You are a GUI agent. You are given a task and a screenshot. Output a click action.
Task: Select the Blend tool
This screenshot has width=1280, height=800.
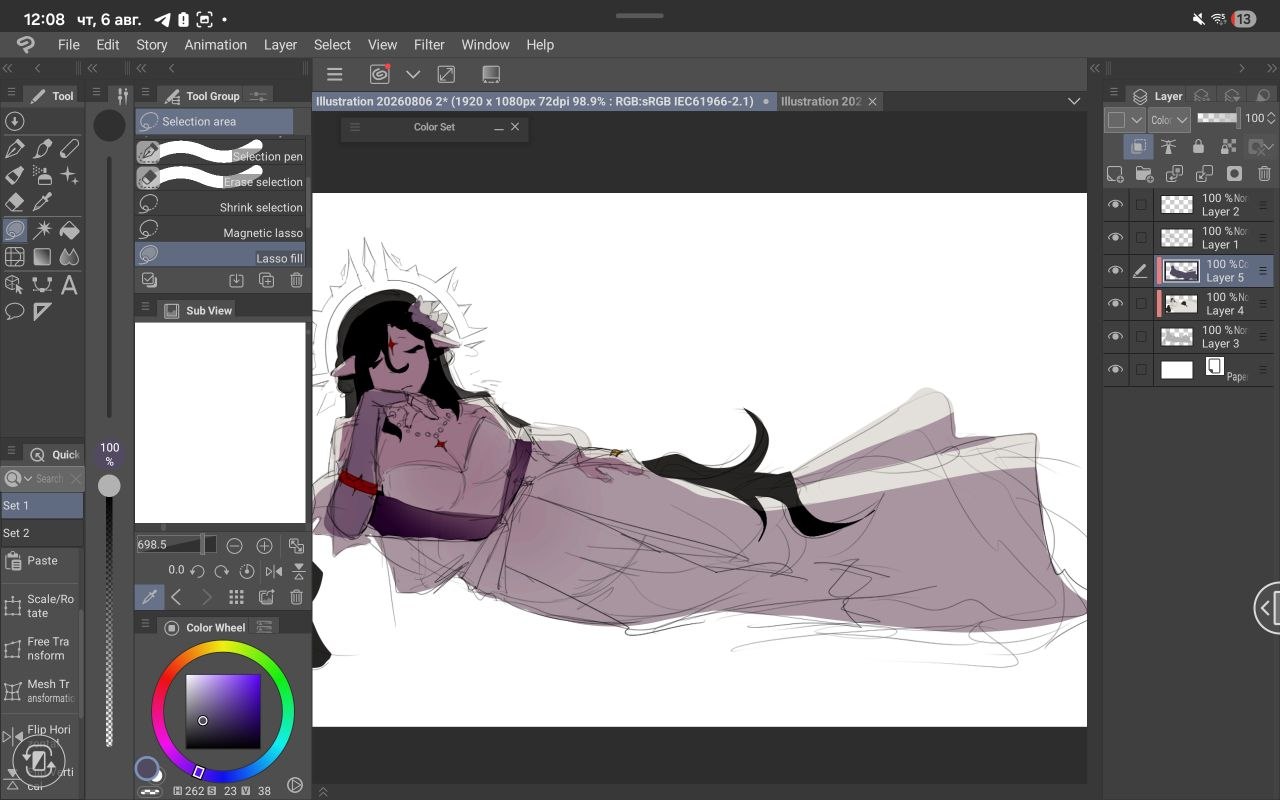coord(69,257)
